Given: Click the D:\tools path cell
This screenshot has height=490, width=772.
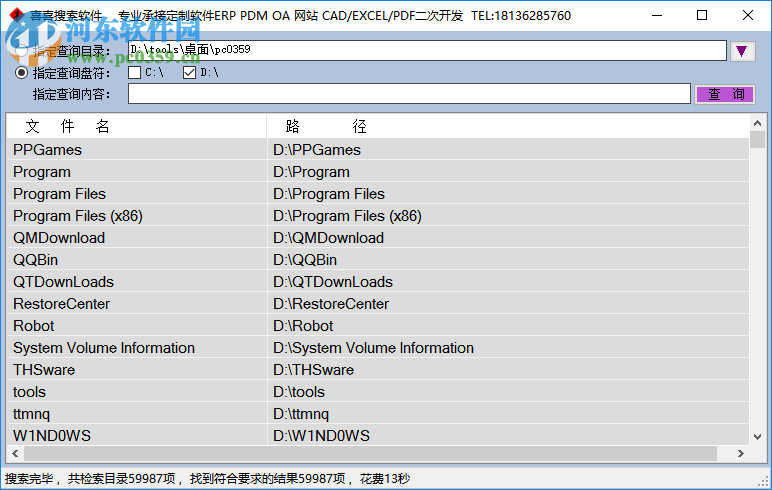Looking at the screenshot, I should coord(508,392).
